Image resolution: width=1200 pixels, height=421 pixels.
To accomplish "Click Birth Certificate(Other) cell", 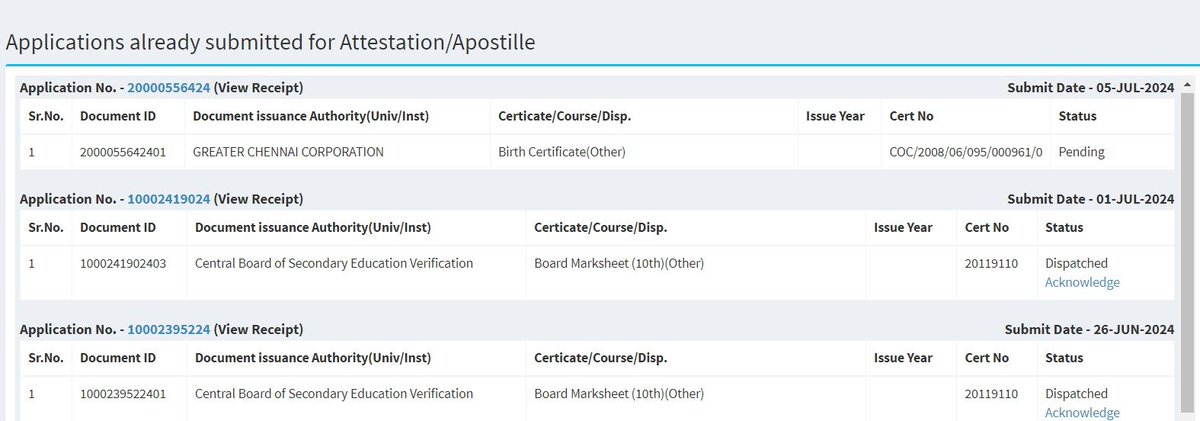I will pyautogui.click(x=562, y=152).
